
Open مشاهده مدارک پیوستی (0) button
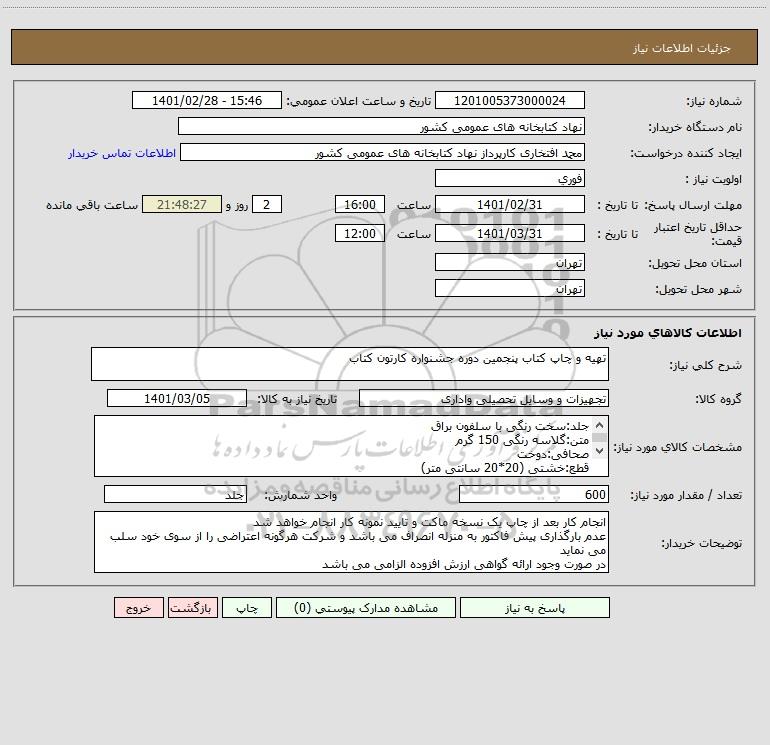(366, 608)
